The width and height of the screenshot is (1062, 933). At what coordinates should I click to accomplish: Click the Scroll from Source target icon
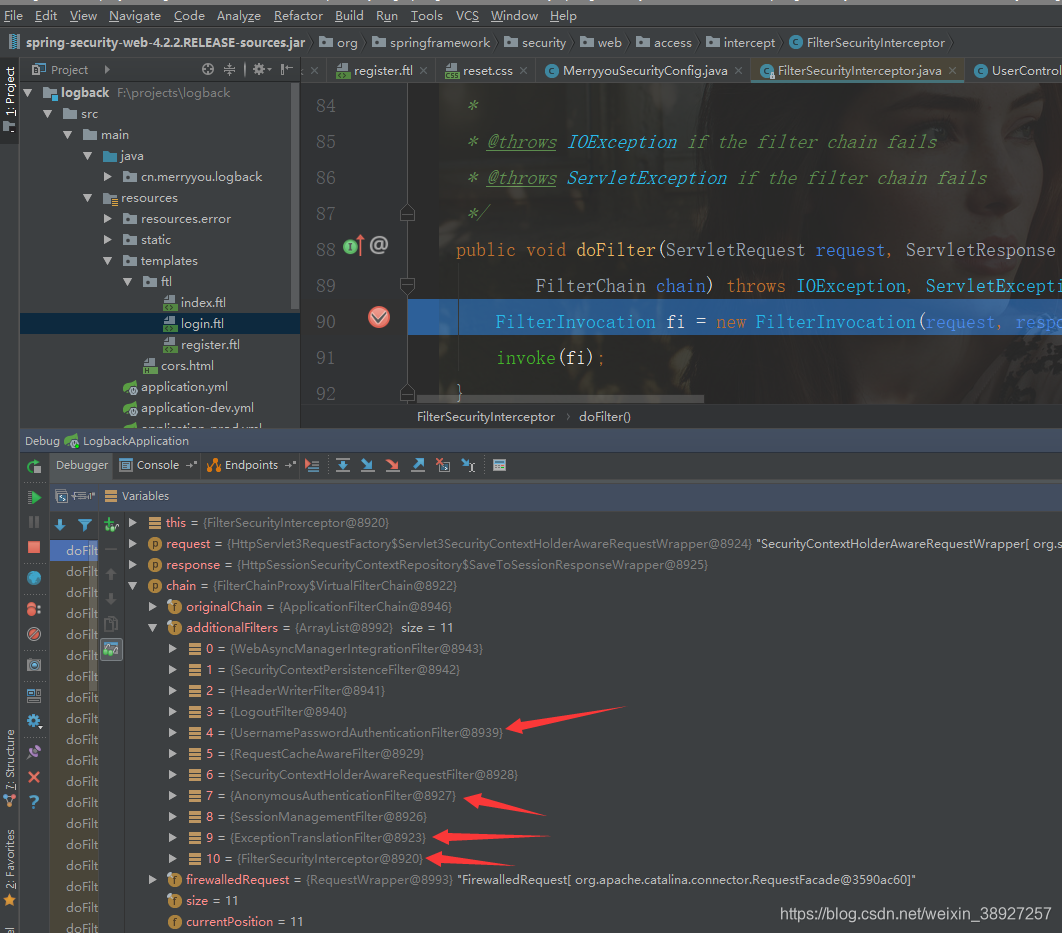tap(208, 69)
